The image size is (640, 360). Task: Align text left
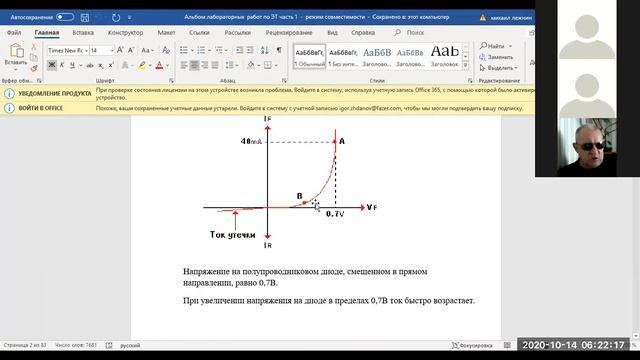184,65
